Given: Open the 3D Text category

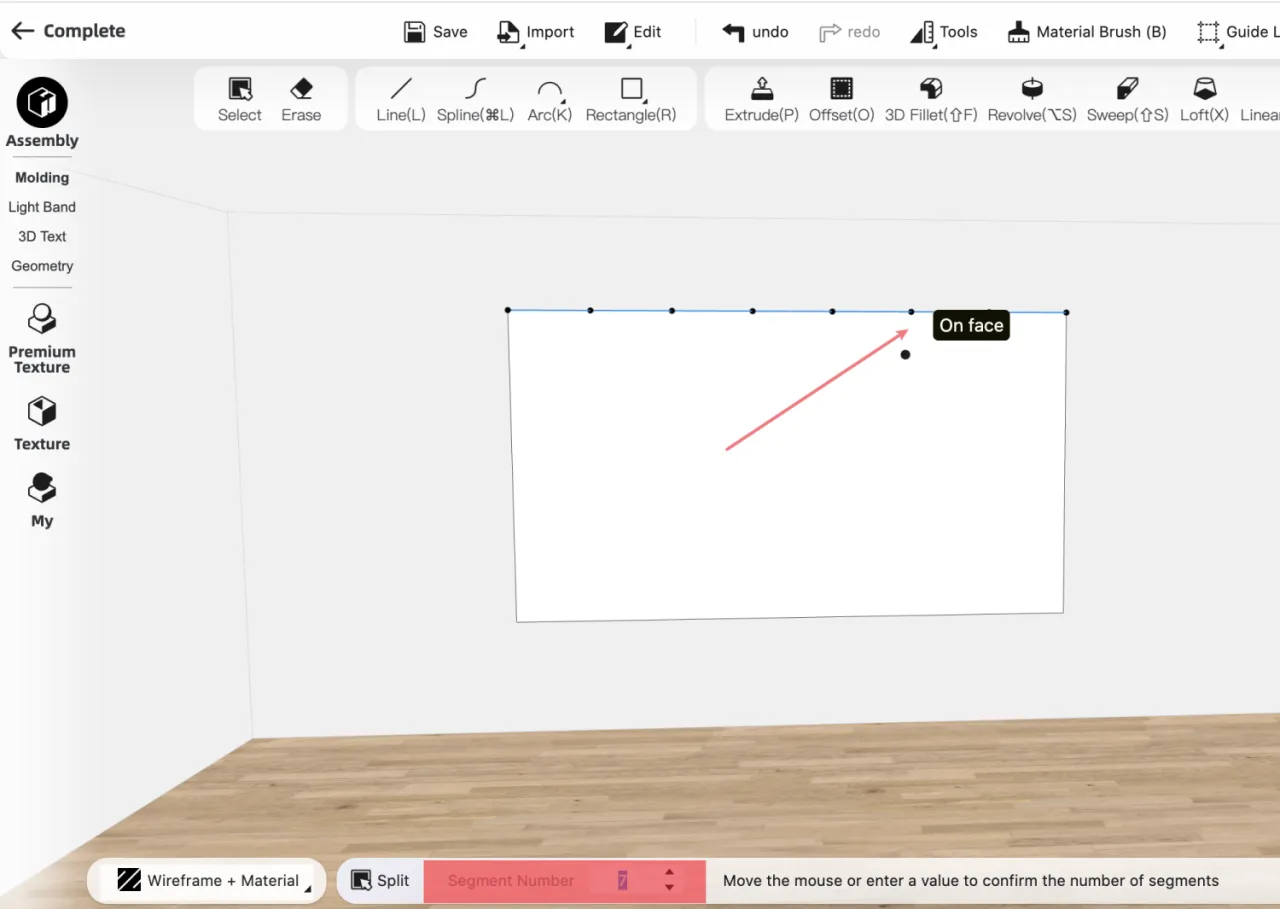Looking at the screenshot, I should coord(42,236).
